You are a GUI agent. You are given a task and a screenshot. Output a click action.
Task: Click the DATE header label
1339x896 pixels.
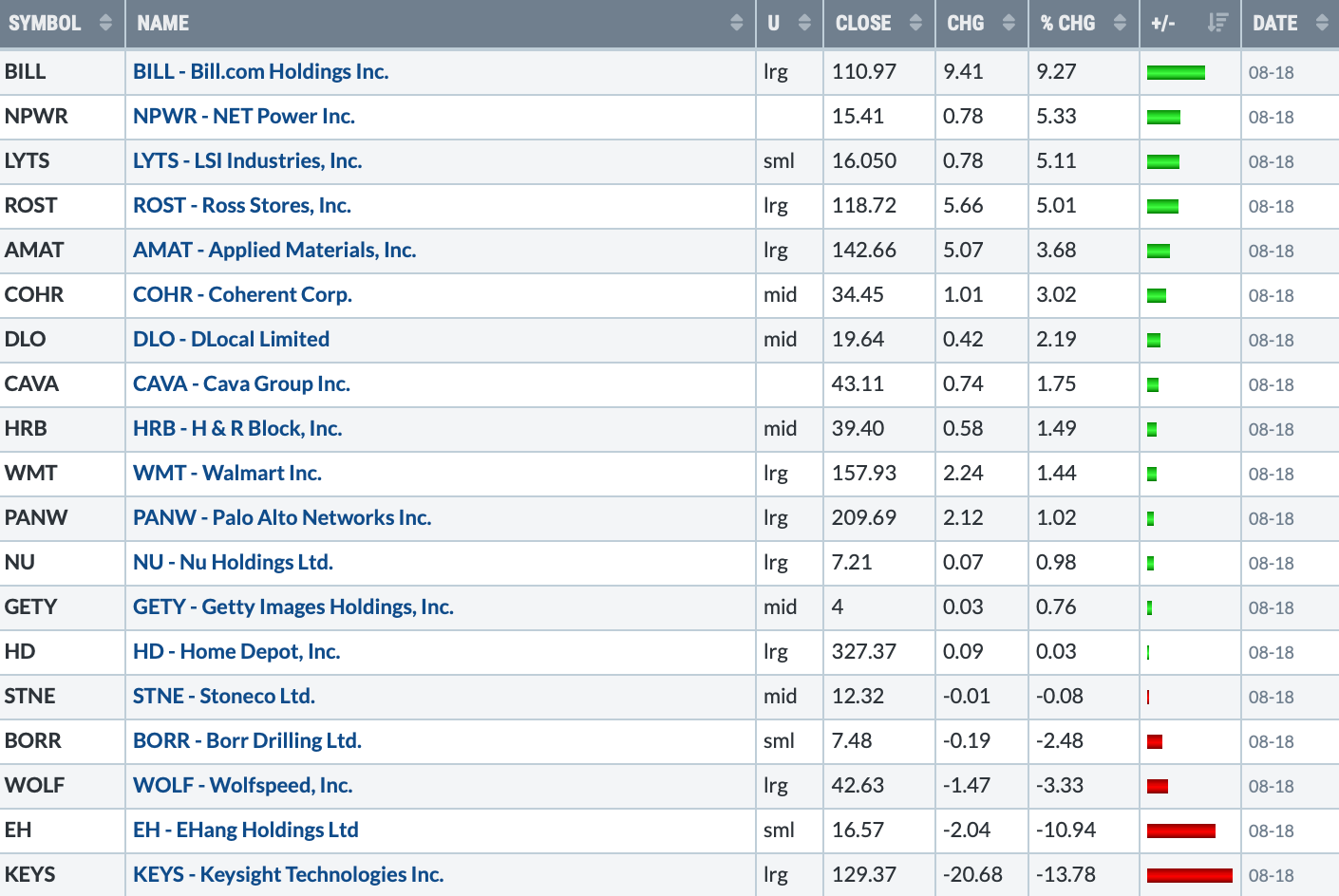click(x=1274, y=23)
